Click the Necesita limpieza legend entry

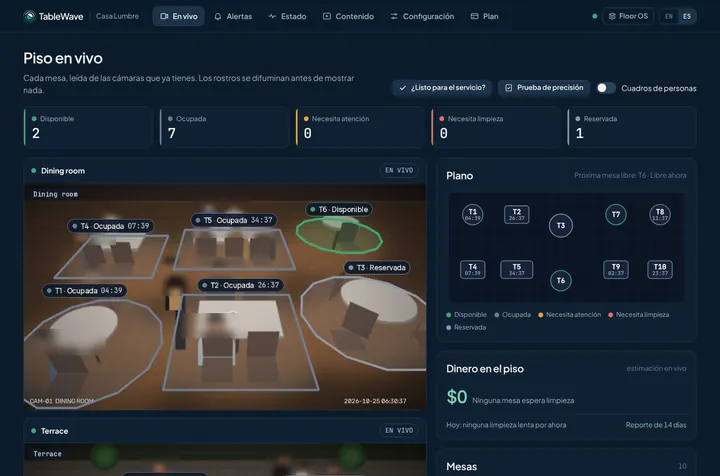(x=639, y=314)
